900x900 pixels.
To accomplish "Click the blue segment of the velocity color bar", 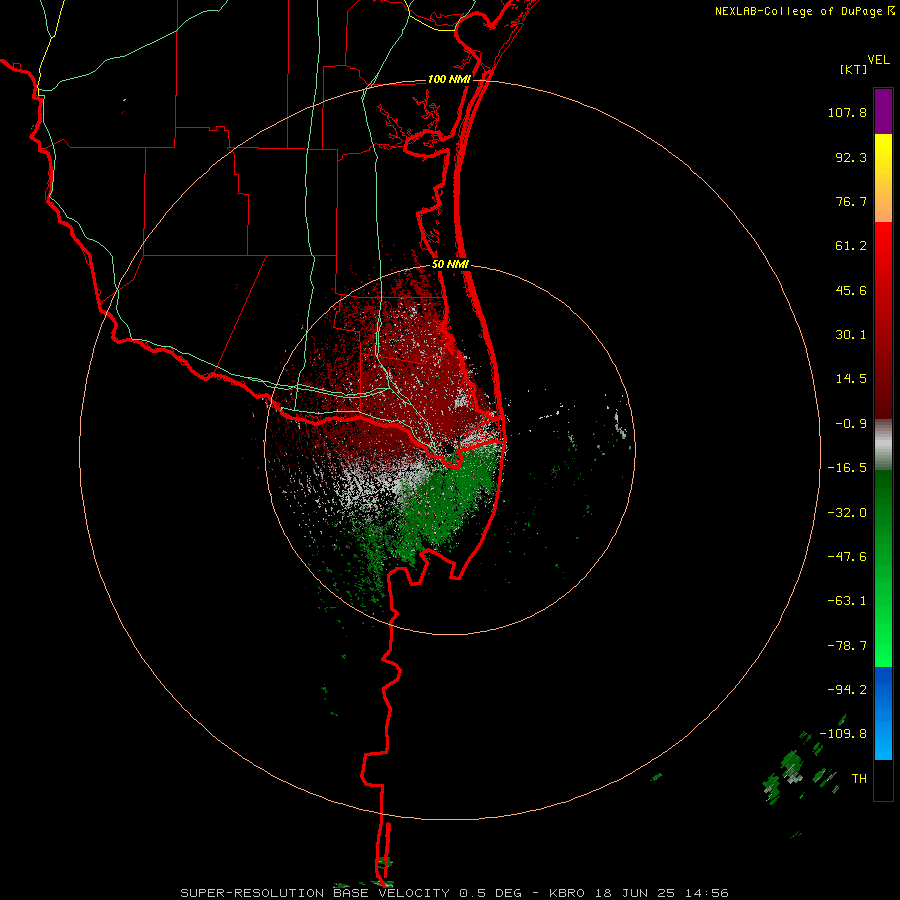I will pos(883,713).
